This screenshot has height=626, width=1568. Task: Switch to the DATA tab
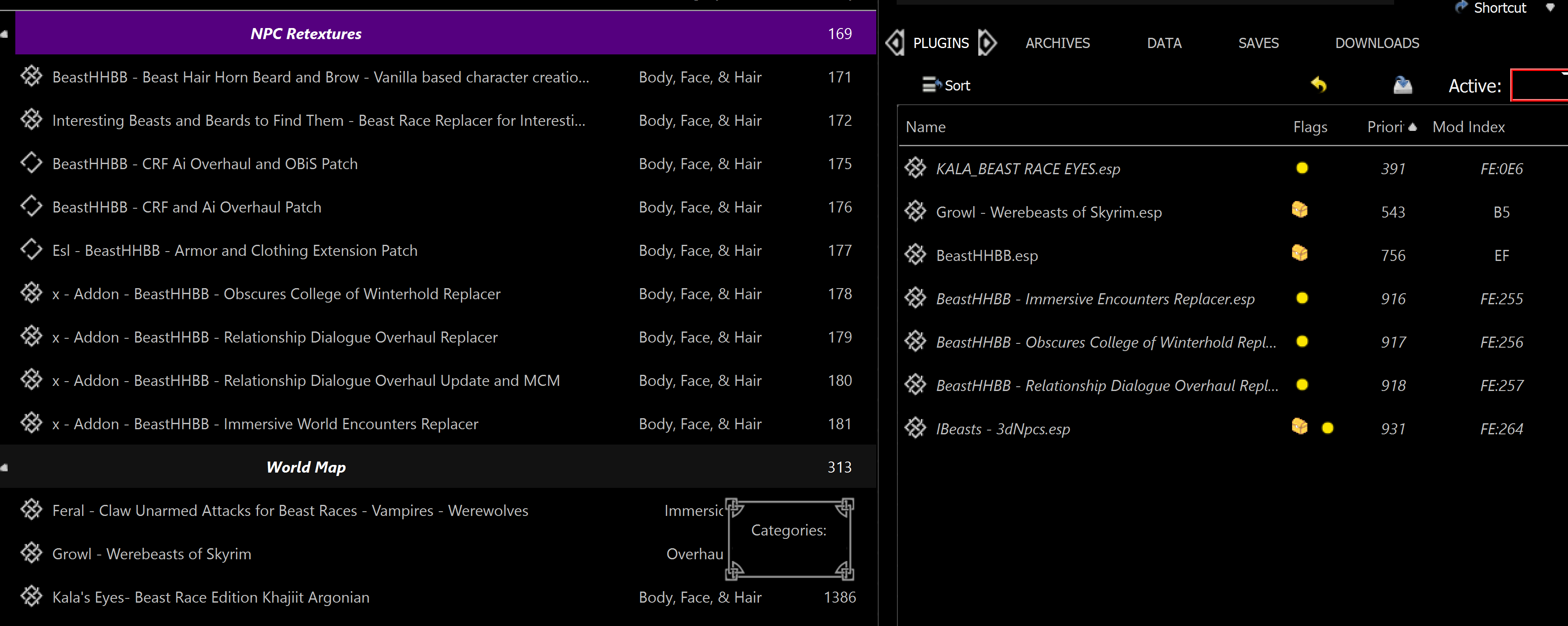click(1165, 42)
